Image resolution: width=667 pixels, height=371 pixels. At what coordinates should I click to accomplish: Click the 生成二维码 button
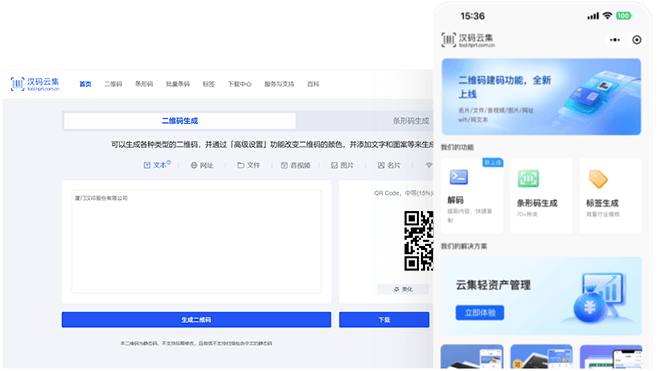pyautogui.click(x=196, y=320)
